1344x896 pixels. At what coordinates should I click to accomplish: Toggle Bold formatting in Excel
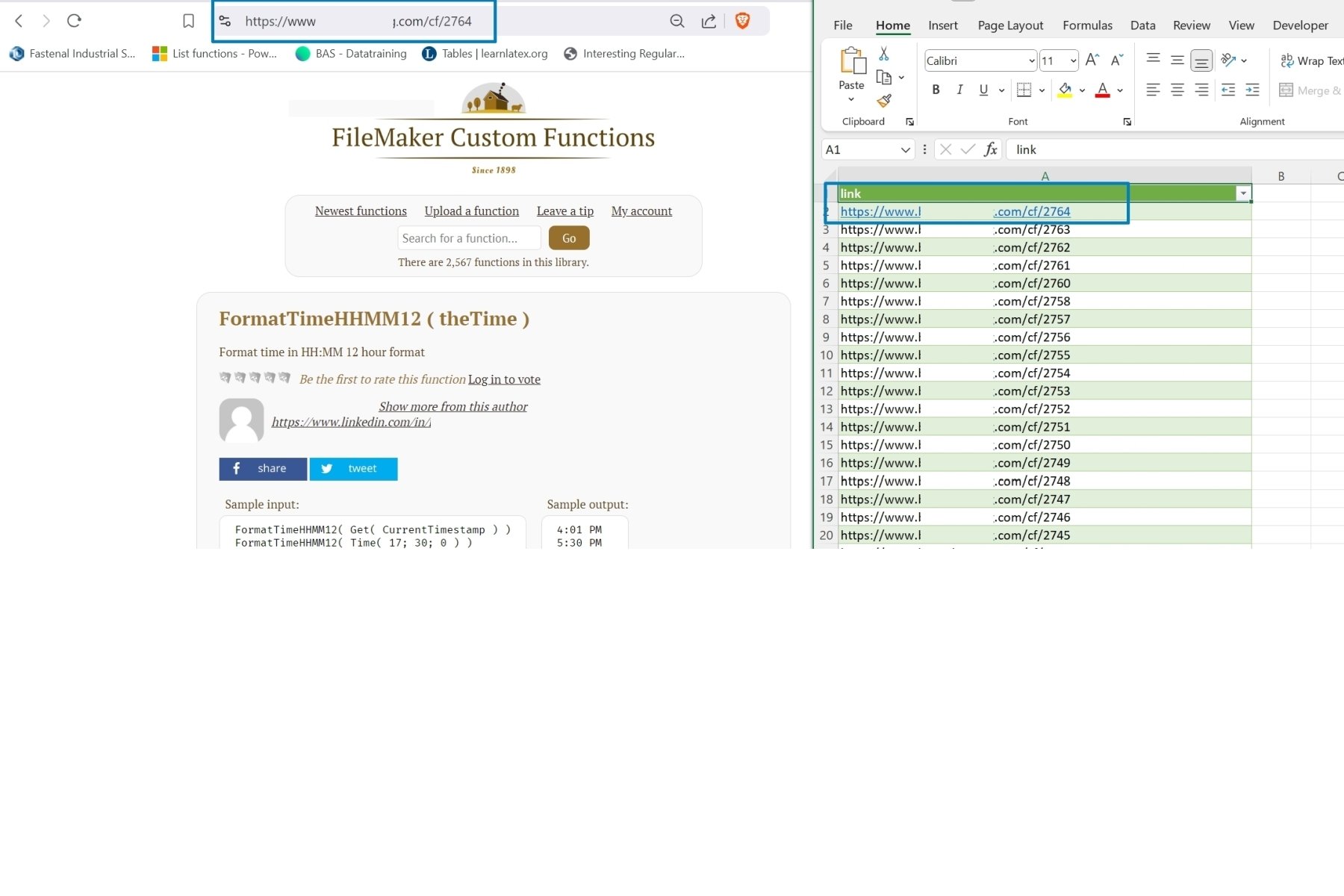coord(936,90)
